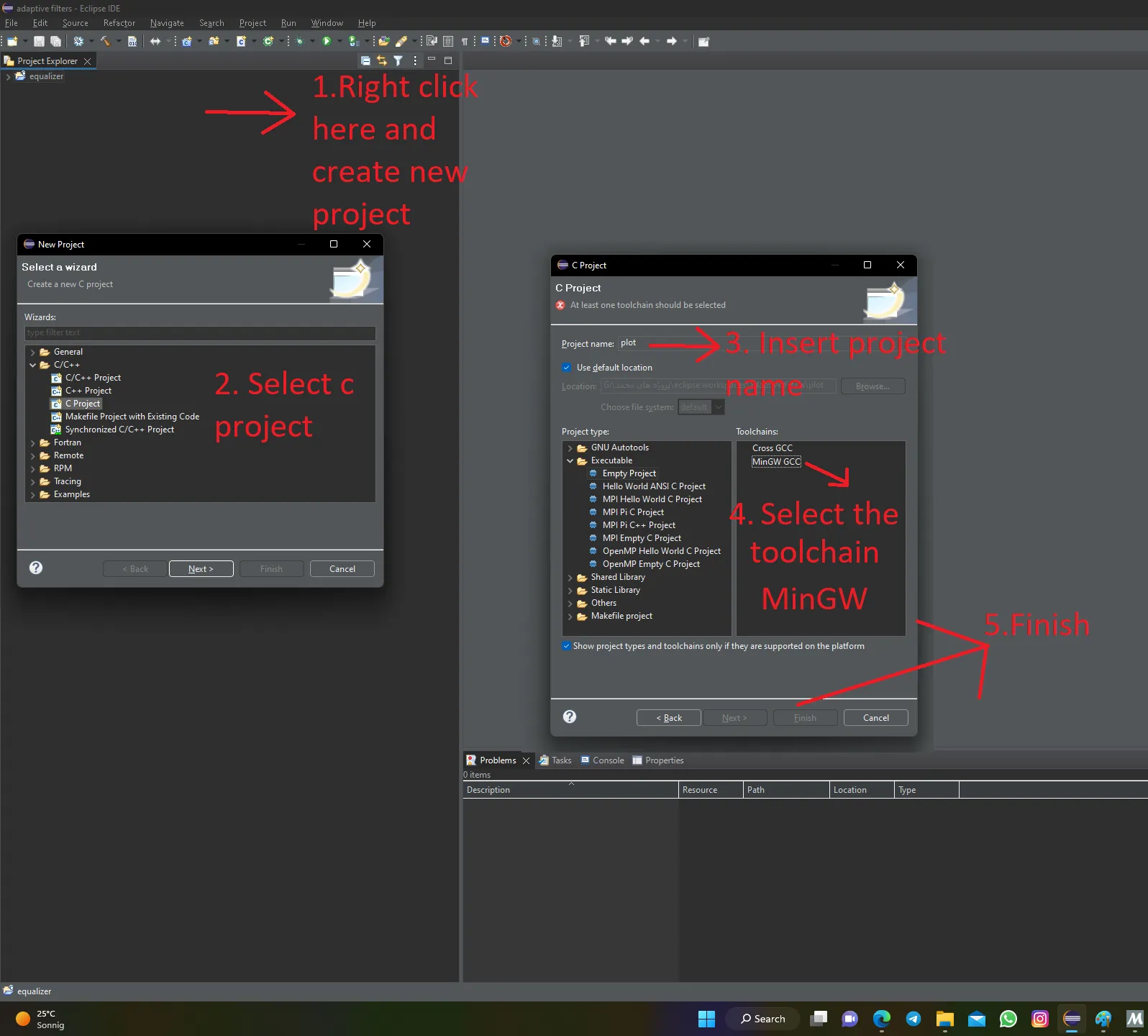The width and height of the screenshot is (1148, 1036).
Task: Click the Description column header in Problems
Action: click(x=570, y=790)
